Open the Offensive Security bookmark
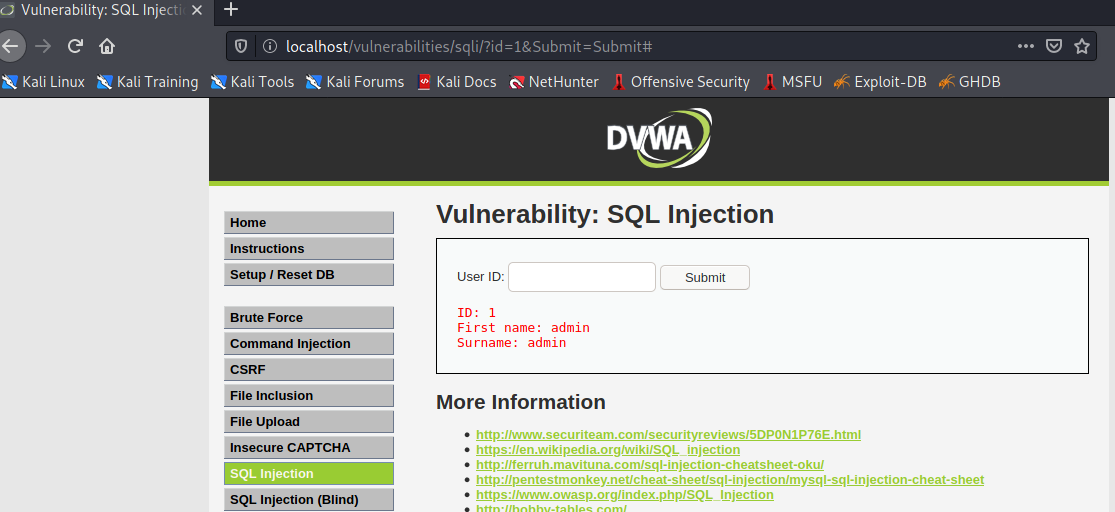1115x512 pixels. (681, 82)
